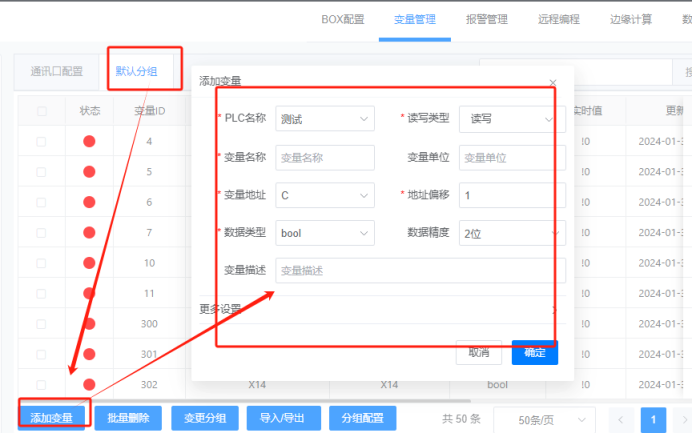Check the row with 变量ID 301
The height and width of the screenshot is (434, 693).
tap(41, 354)
